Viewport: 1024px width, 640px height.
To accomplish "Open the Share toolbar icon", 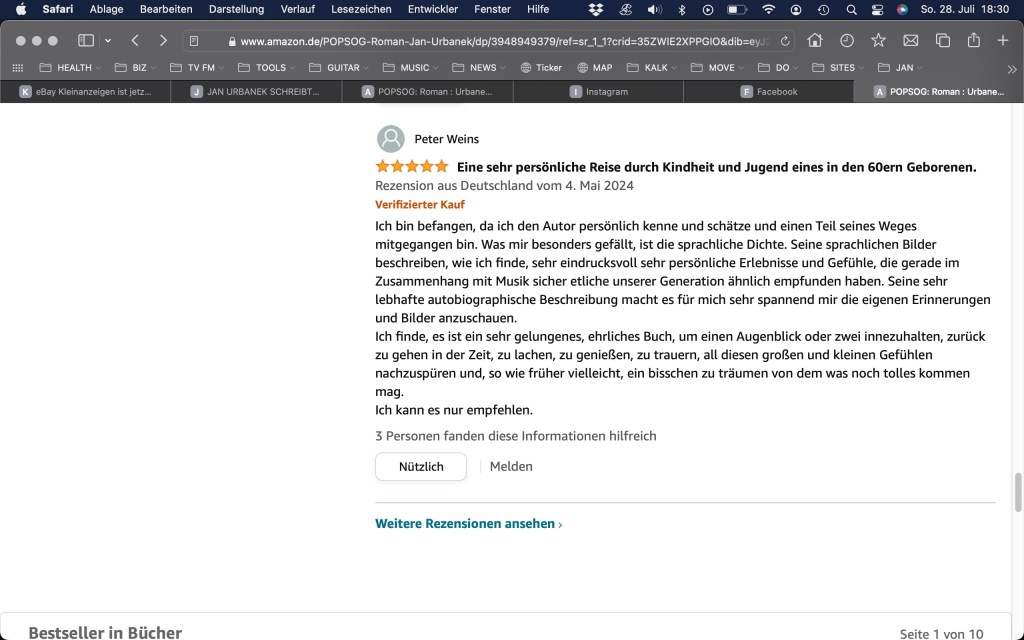I will coord(974,41).
